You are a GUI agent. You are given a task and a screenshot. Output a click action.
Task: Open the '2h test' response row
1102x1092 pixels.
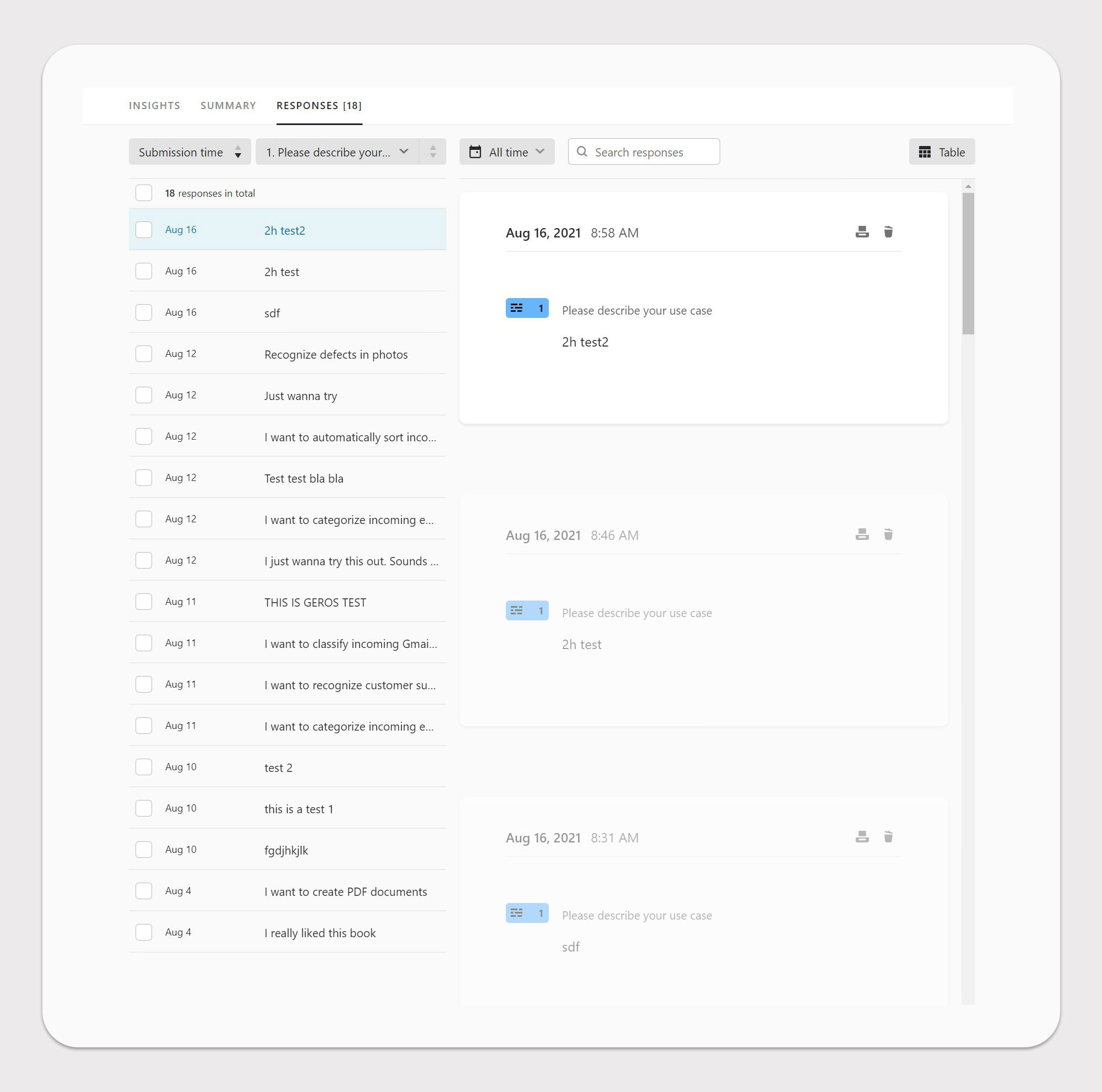(x=288, y=271)
